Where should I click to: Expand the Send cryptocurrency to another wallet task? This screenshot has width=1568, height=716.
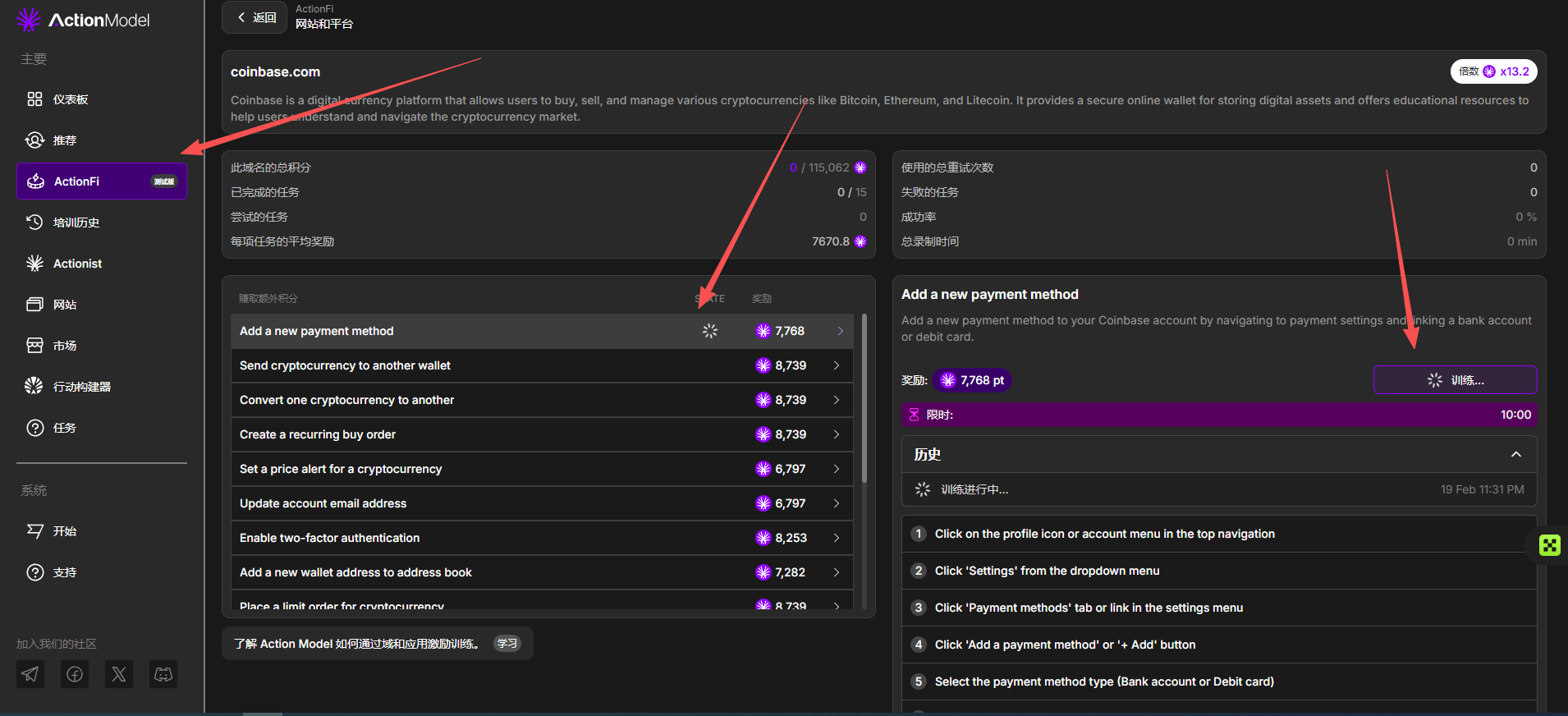click(836, 365)
